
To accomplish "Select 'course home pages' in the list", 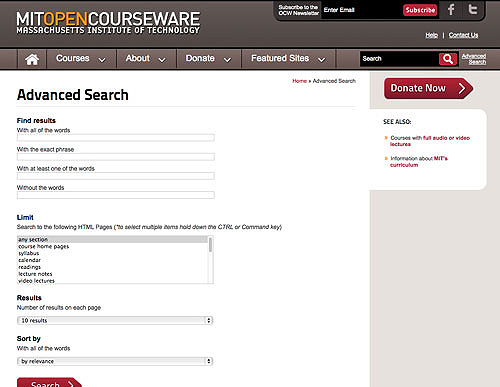I will click(x=112, y=246).
